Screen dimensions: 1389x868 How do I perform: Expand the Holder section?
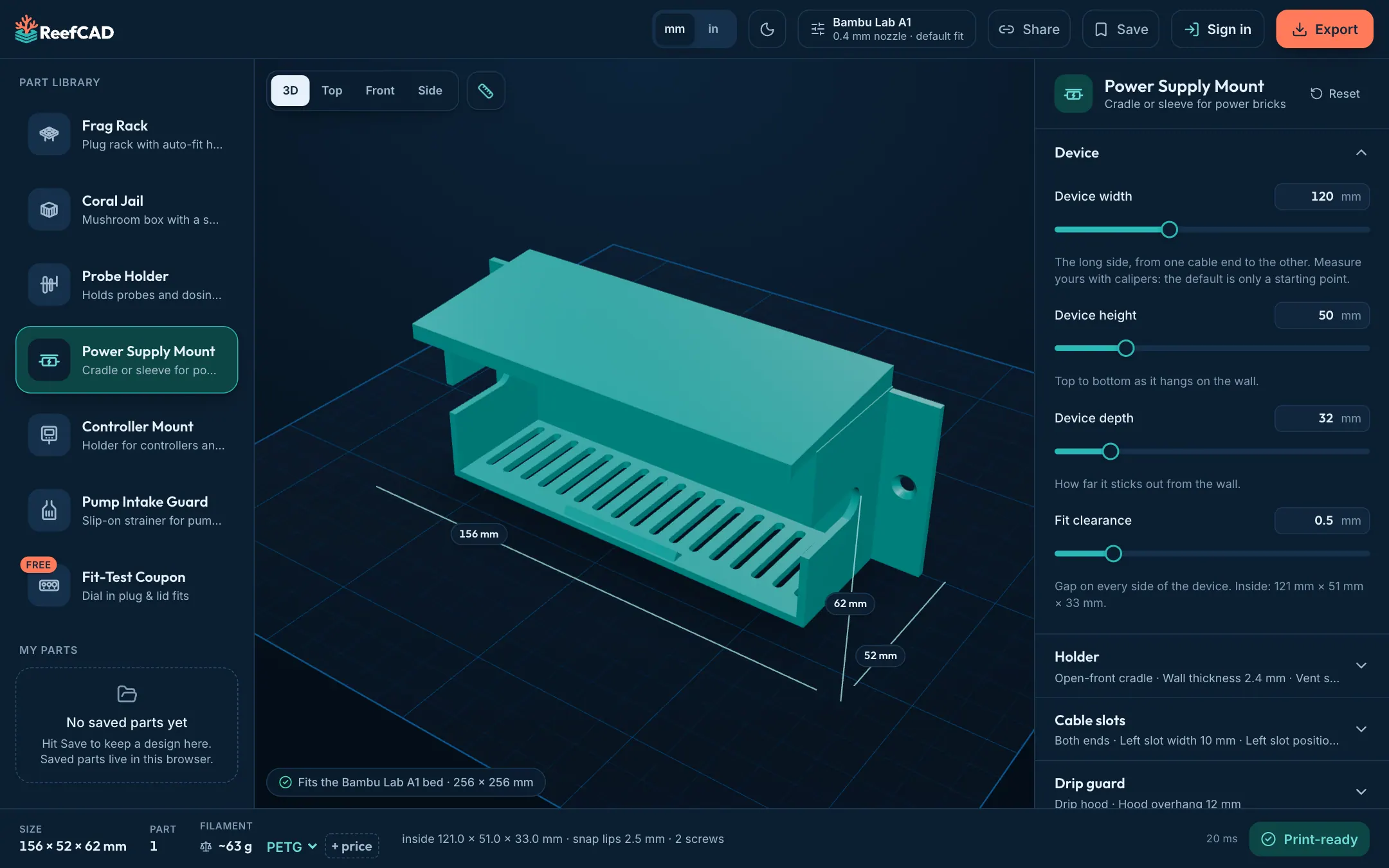pos(1212,666)
